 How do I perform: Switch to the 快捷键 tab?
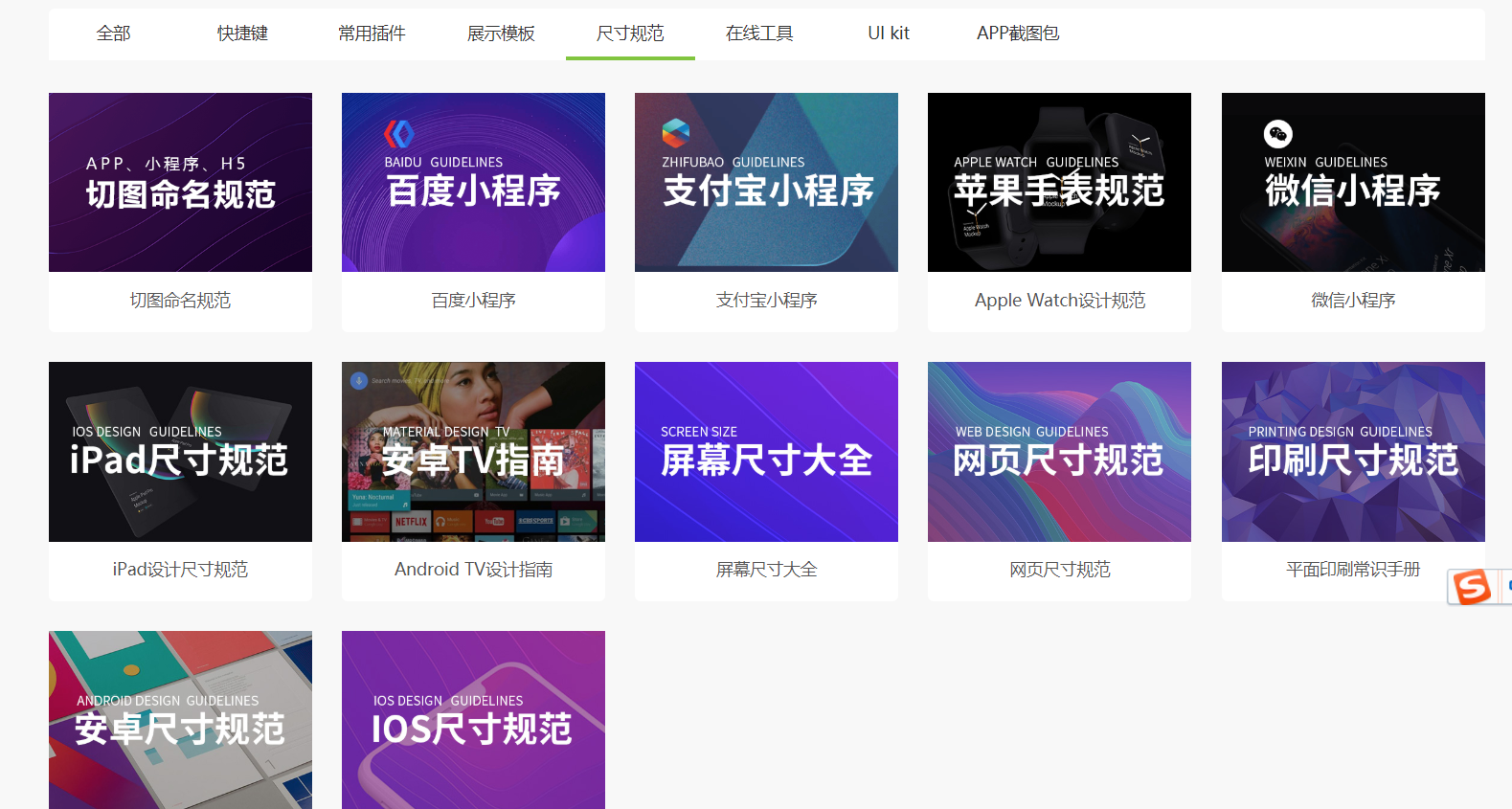pos(242,34)
